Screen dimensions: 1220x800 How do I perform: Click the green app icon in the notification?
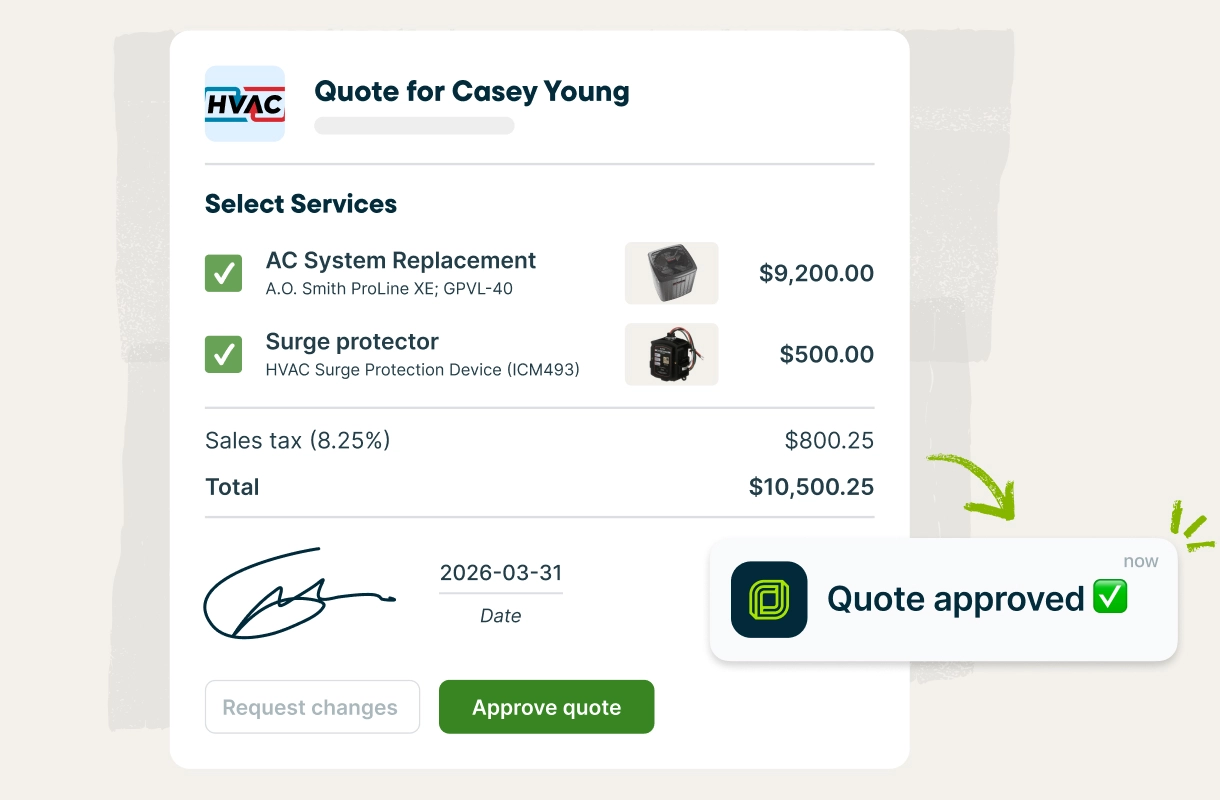point(769,599)
